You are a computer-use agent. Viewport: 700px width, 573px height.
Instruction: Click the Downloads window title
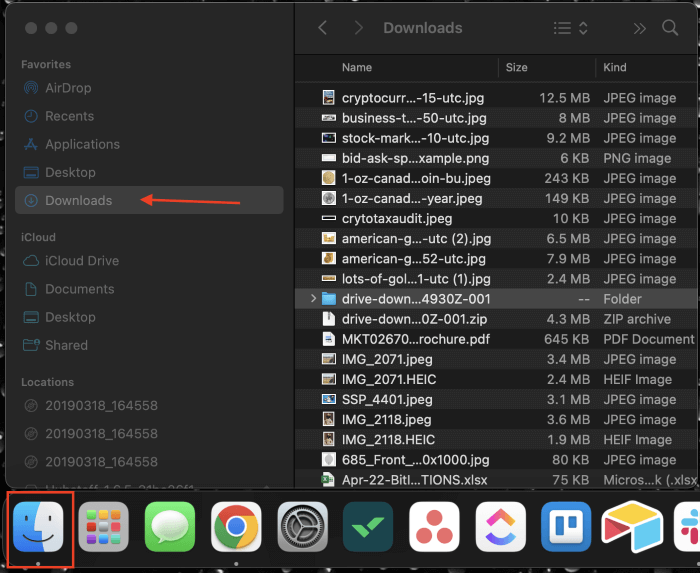click(423, 28)
